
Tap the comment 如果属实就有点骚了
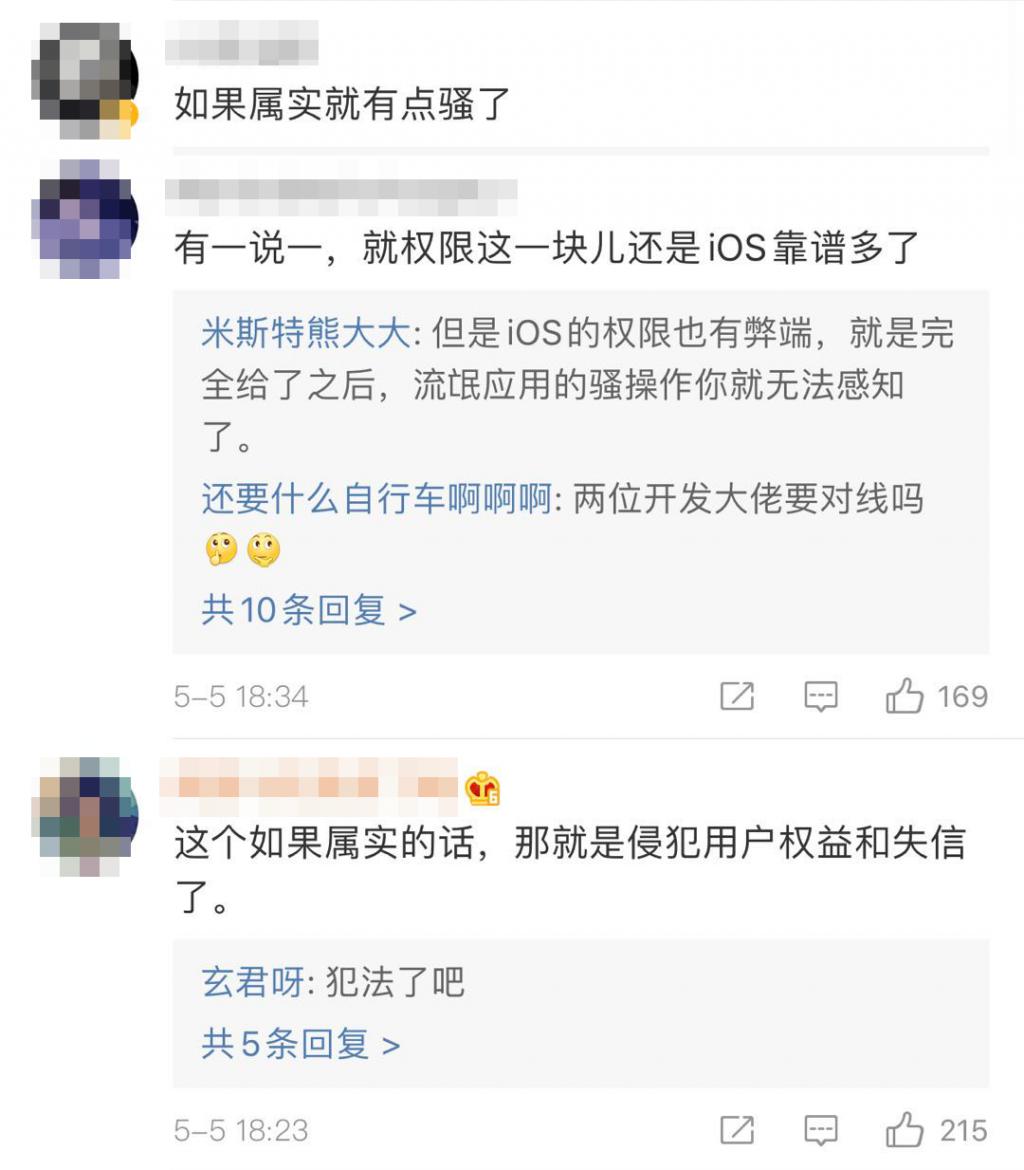(343, 103)
